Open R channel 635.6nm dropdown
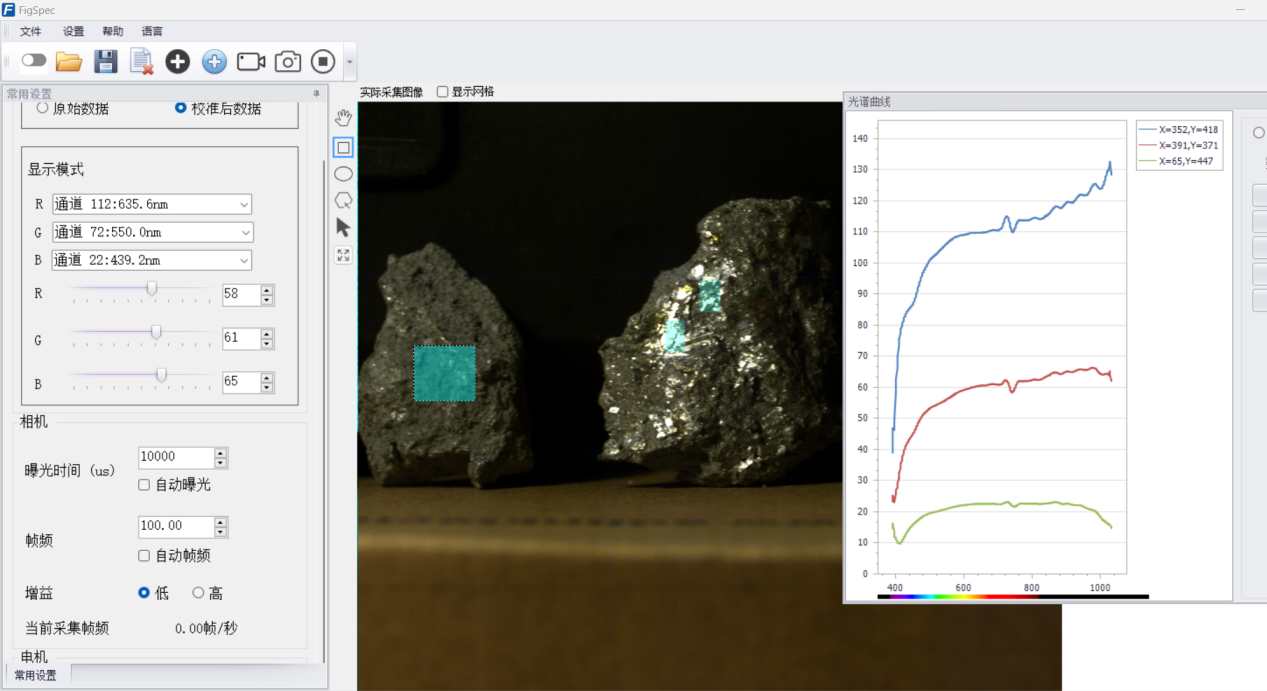This screenshot has height=691, width=1267. click(x=151, y=204)
